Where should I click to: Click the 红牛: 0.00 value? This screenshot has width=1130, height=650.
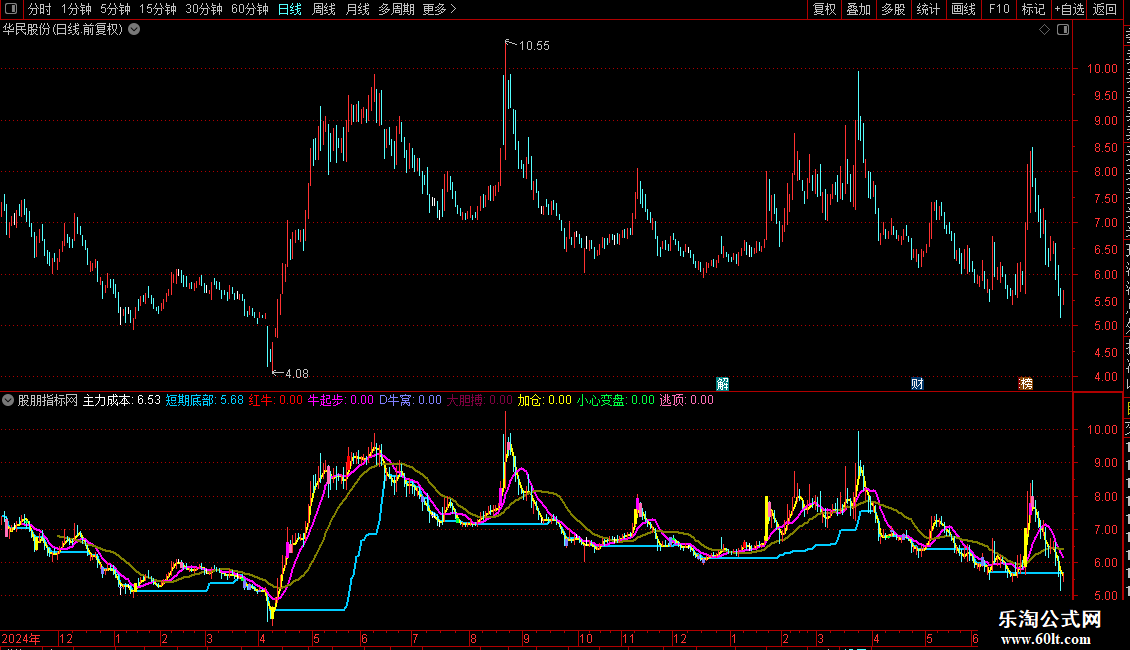pos(276,400)
